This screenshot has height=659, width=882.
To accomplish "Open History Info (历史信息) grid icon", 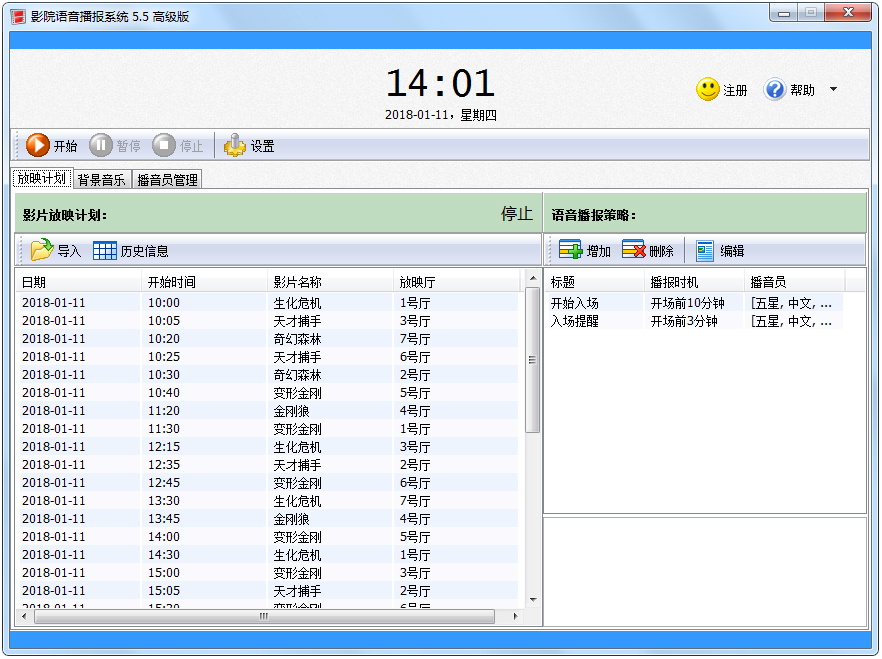I will [x=105, y=251].
